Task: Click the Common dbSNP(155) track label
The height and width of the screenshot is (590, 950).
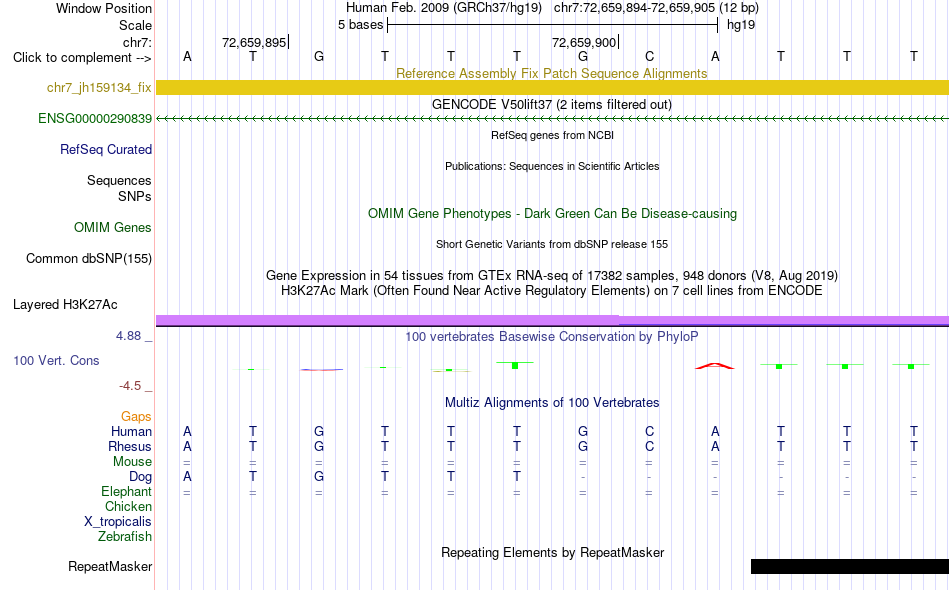Action: pos(89,259)
